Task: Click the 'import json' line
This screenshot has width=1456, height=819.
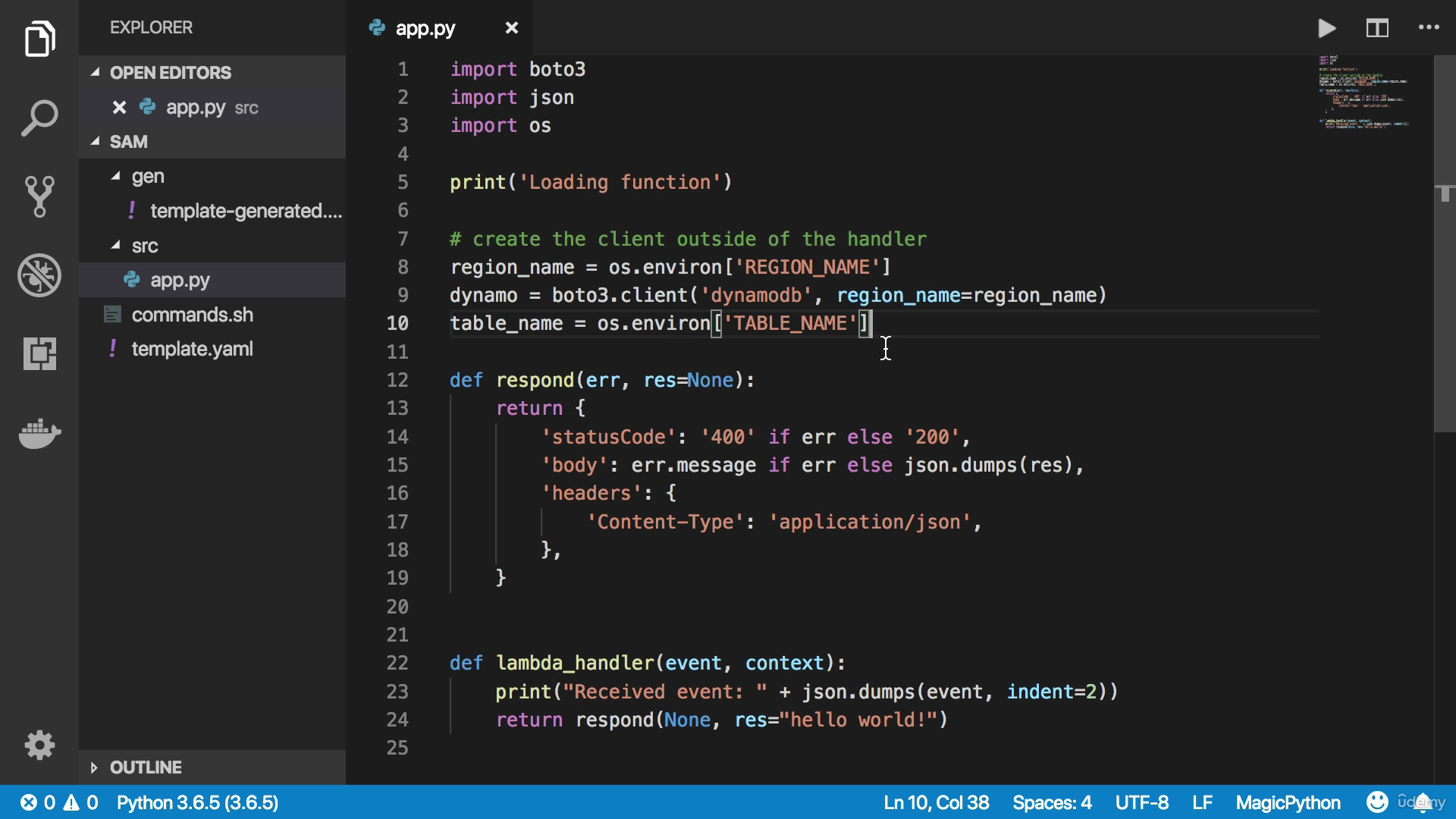Action: (x=512, y=98)
